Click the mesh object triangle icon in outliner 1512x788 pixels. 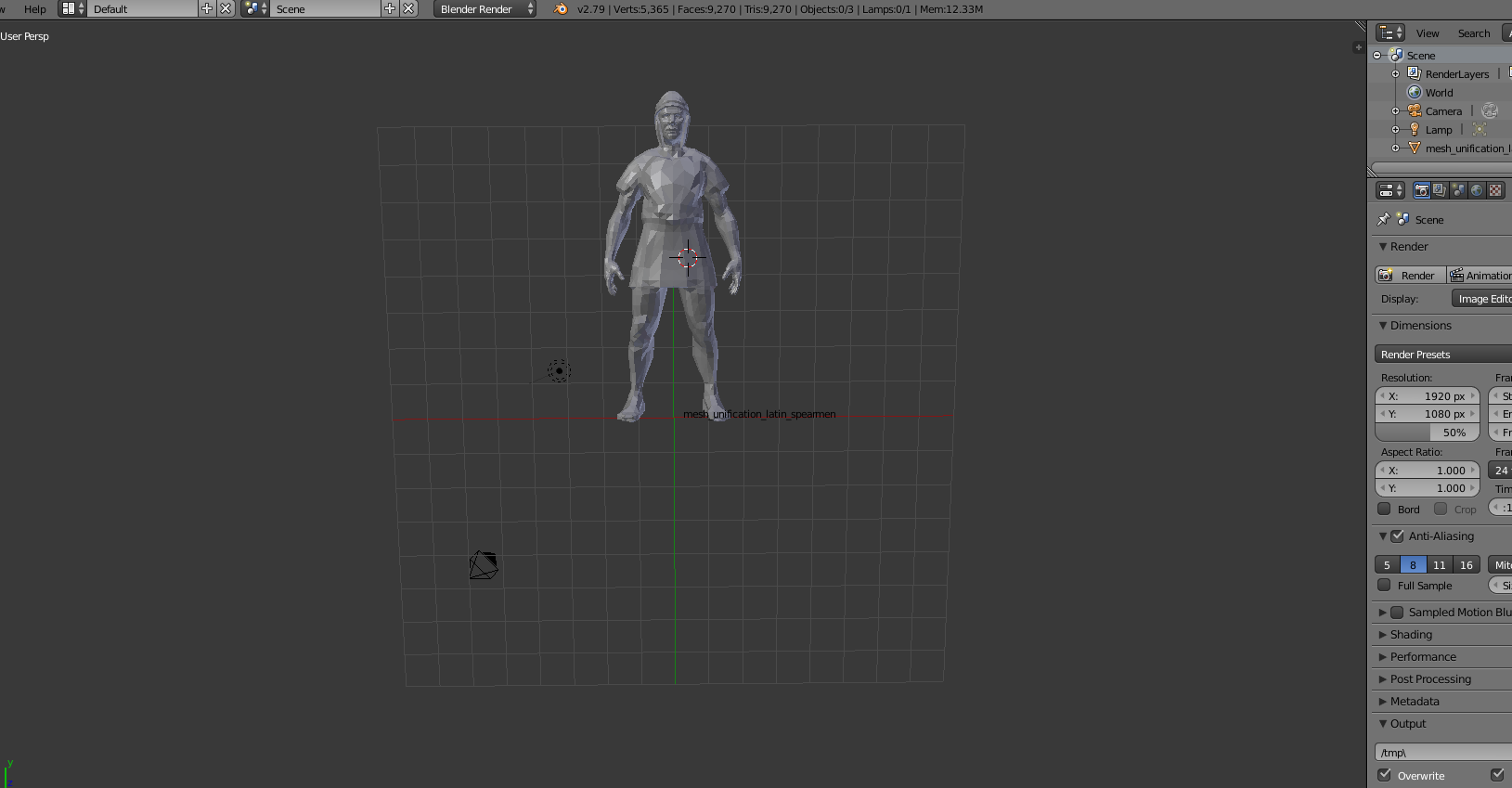pyautogui.click(x=1415, y=148)
